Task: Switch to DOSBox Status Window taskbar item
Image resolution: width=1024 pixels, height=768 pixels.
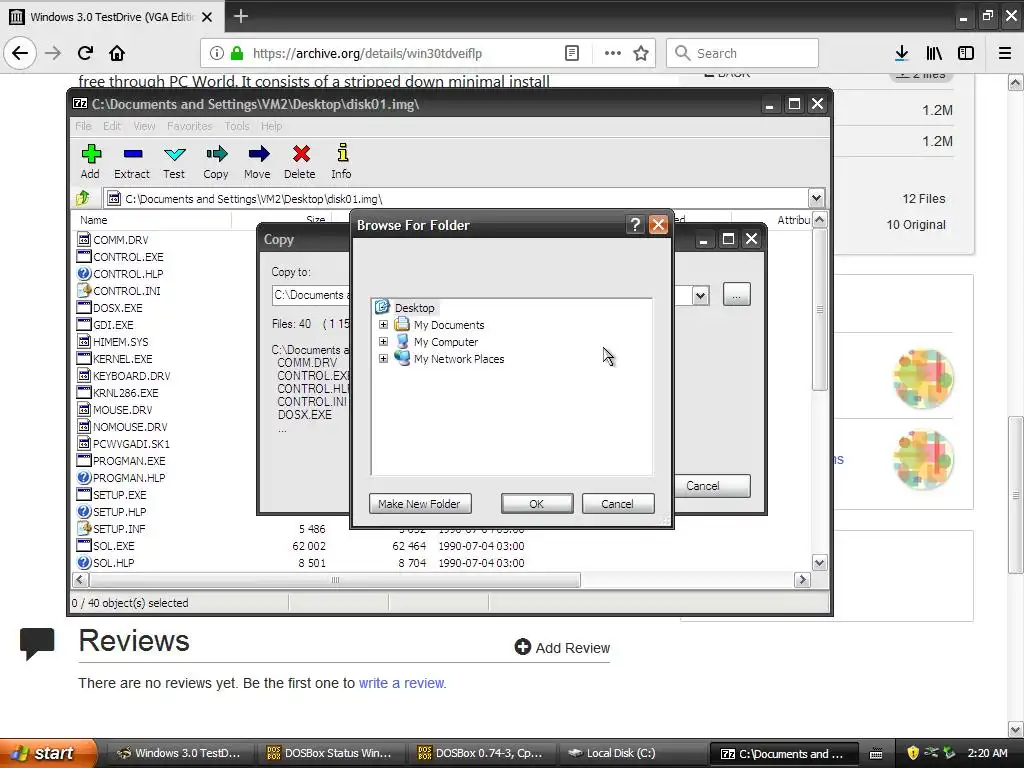Action: pyautogui.click(x=330, y=753)
